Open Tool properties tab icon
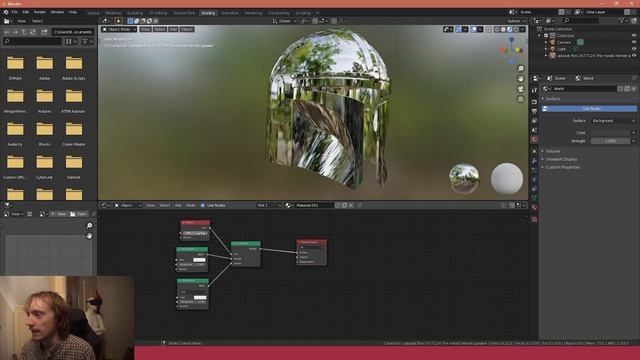This screenshot has height=360, width=640. [x=534, y=90]
